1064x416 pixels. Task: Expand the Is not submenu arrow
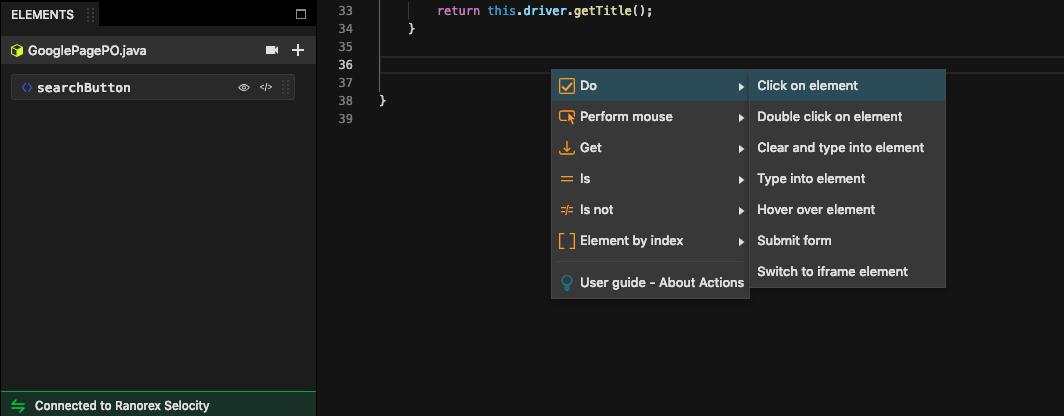pyautogui.click(x=741, y=211)
